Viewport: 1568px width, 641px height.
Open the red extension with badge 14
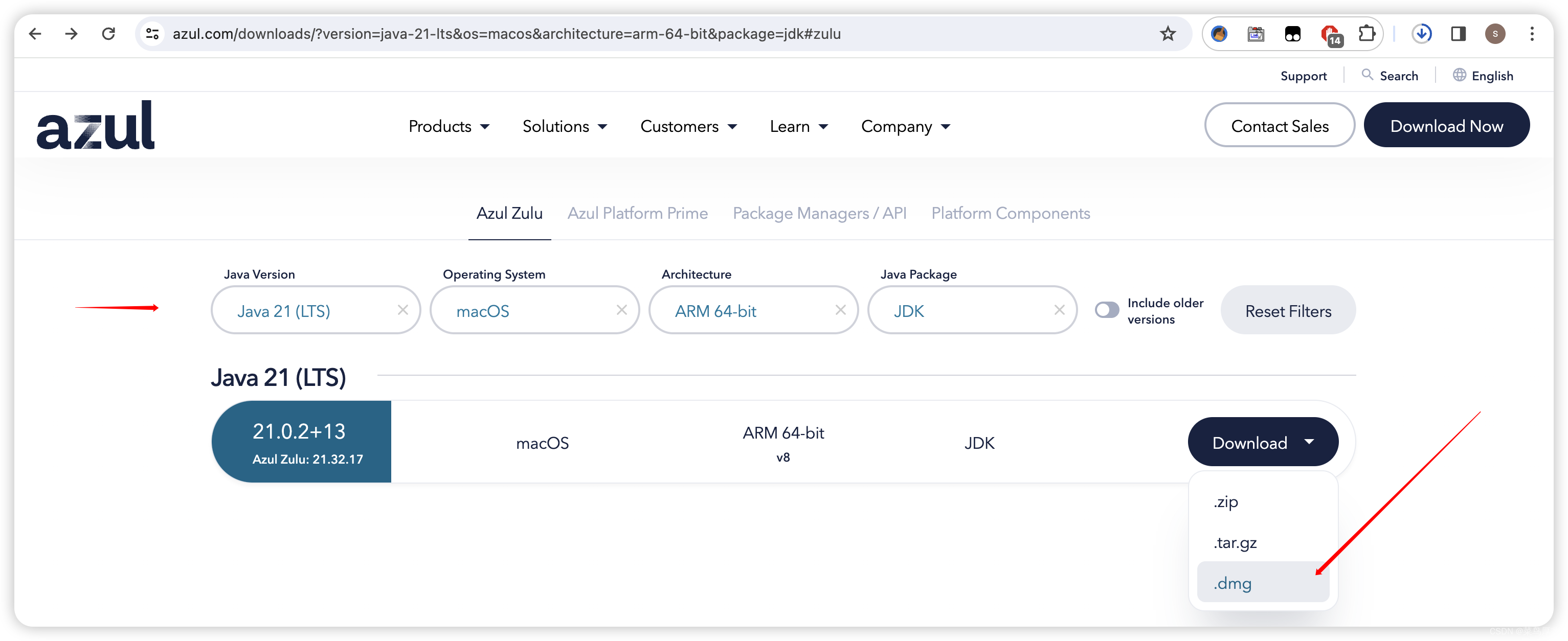click(x=1331, y=35)
